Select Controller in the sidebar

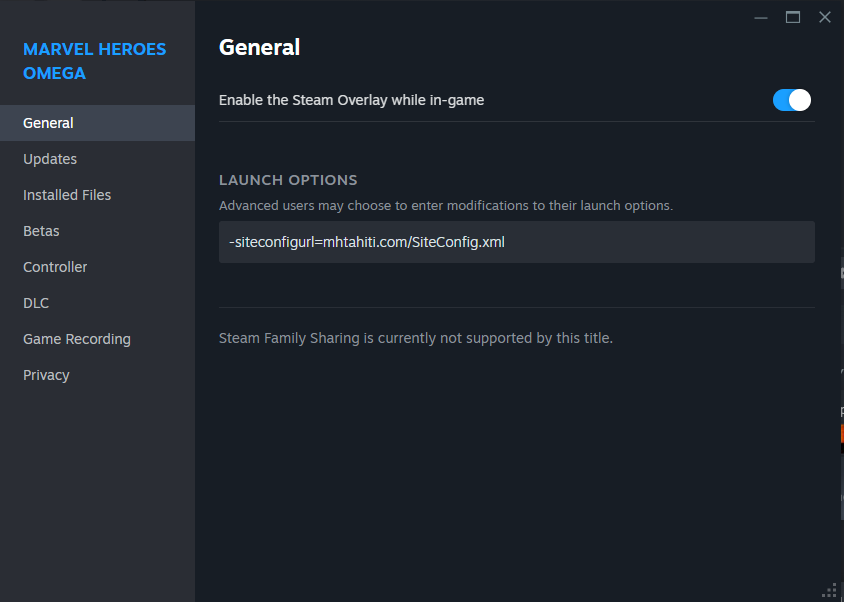pos(55,267)
